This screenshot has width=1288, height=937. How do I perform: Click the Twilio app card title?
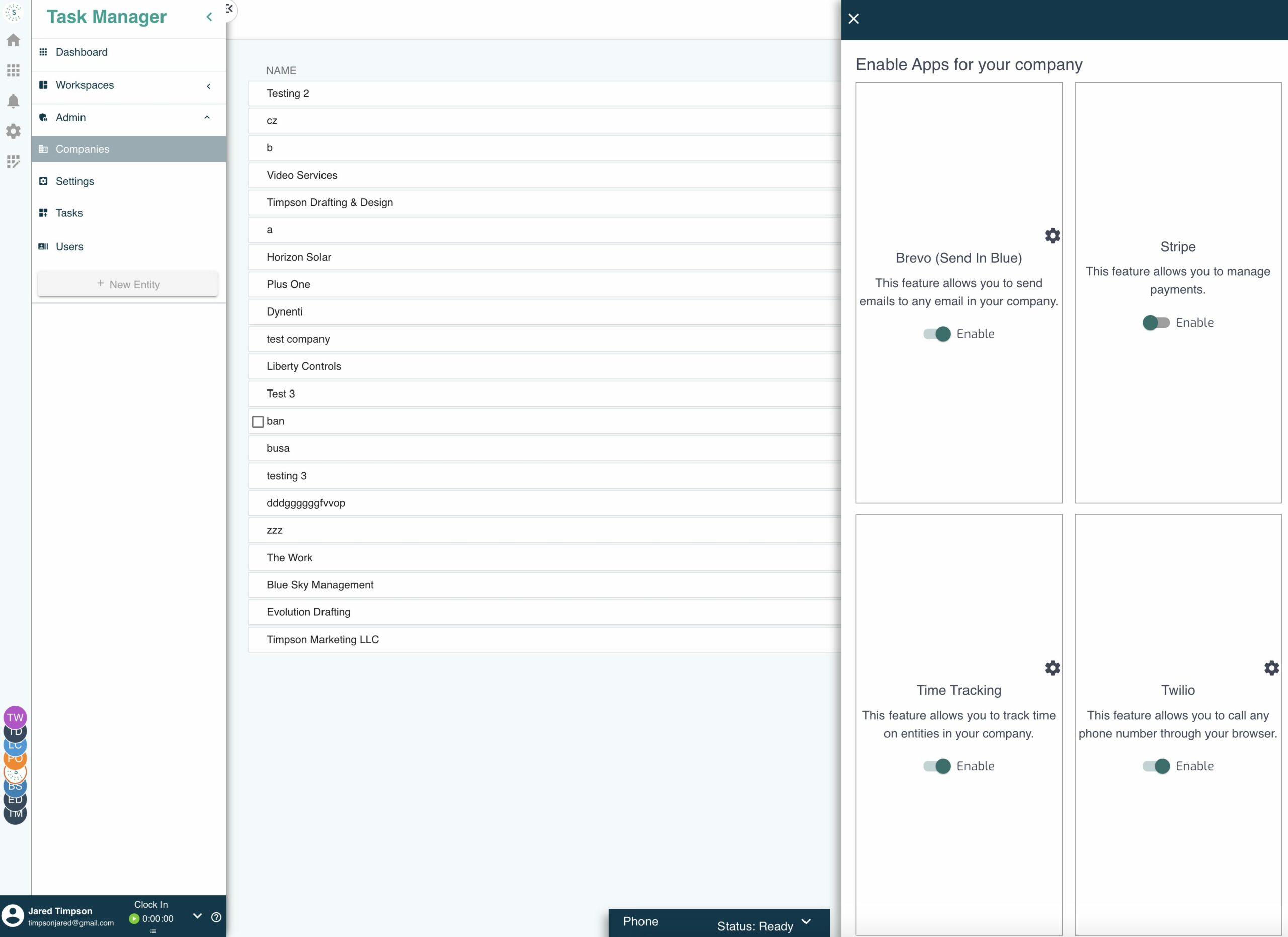click(x=1178, y=690)
